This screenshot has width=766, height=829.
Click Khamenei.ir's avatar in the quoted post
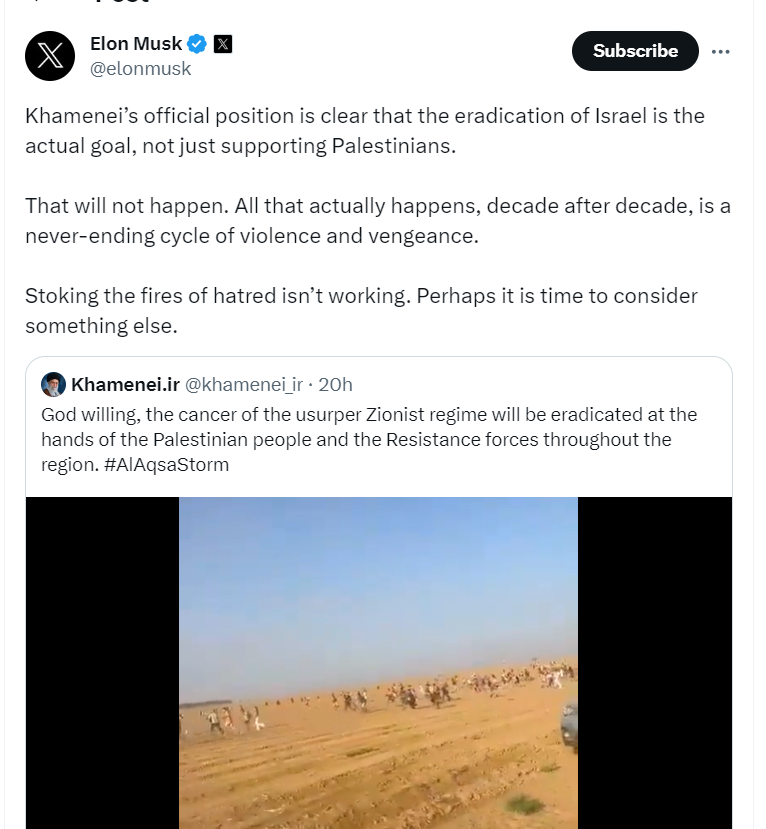(x=54, y=384)
